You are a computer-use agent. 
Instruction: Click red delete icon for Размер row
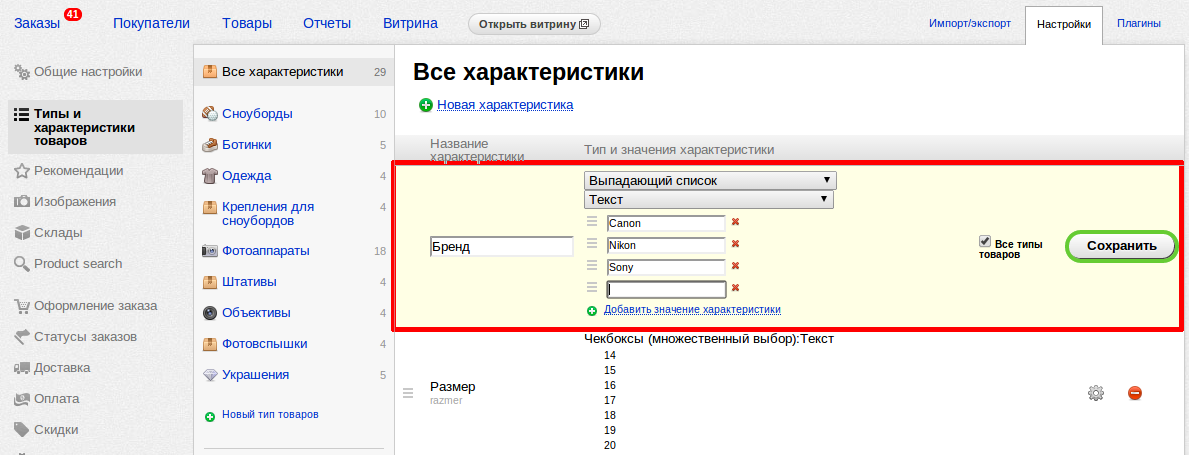tap(1135, 393)
